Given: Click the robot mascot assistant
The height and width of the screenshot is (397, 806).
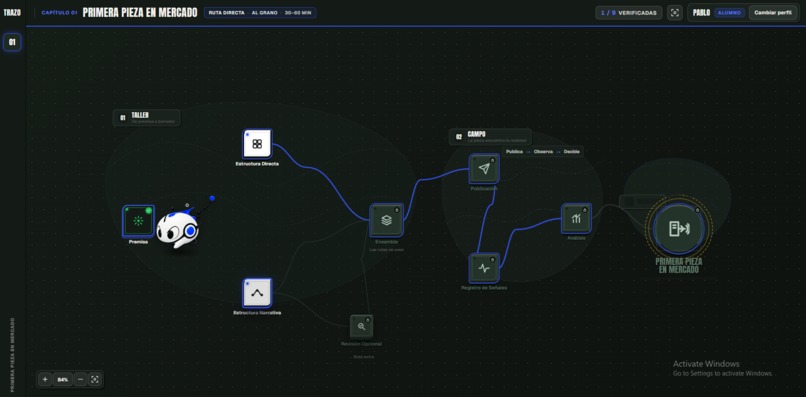Looking at the screenshot, I should click(x=178, y=229).
